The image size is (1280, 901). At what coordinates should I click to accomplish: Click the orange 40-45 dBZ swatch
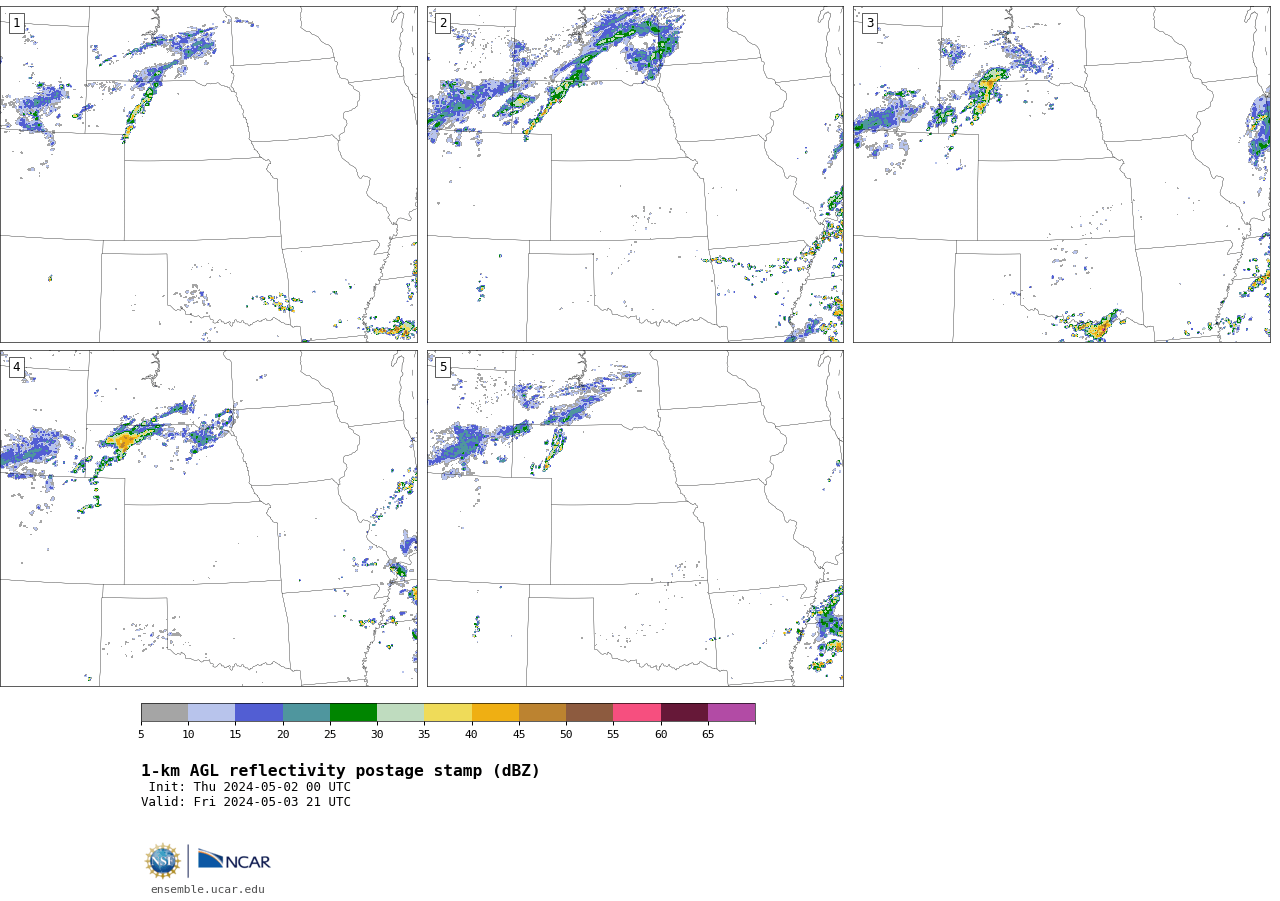pyautogui.click(x=495, y=712)
